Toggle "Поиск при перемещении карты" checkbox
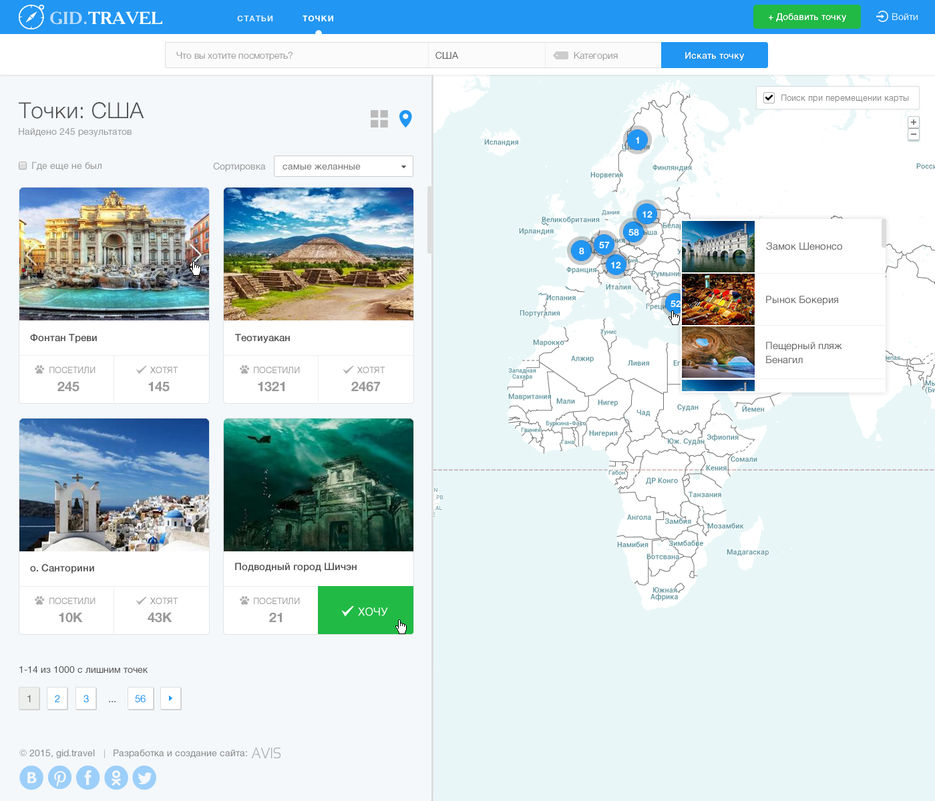935x801 pixels. [769, 98]
